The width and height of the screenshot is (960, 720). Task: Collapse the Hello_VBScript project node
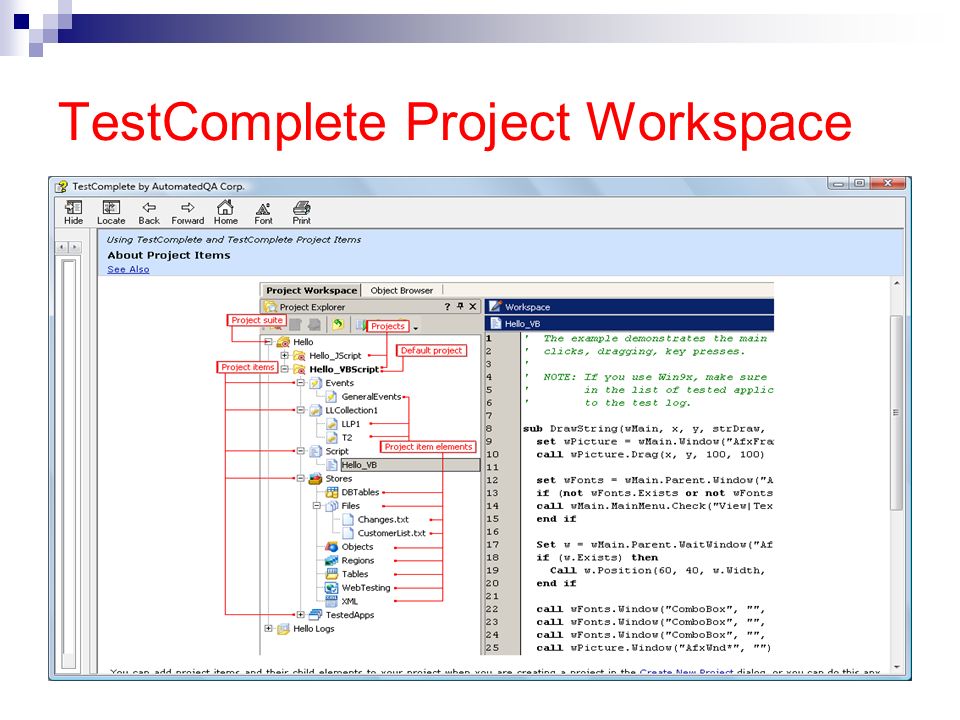coord(284,369)
